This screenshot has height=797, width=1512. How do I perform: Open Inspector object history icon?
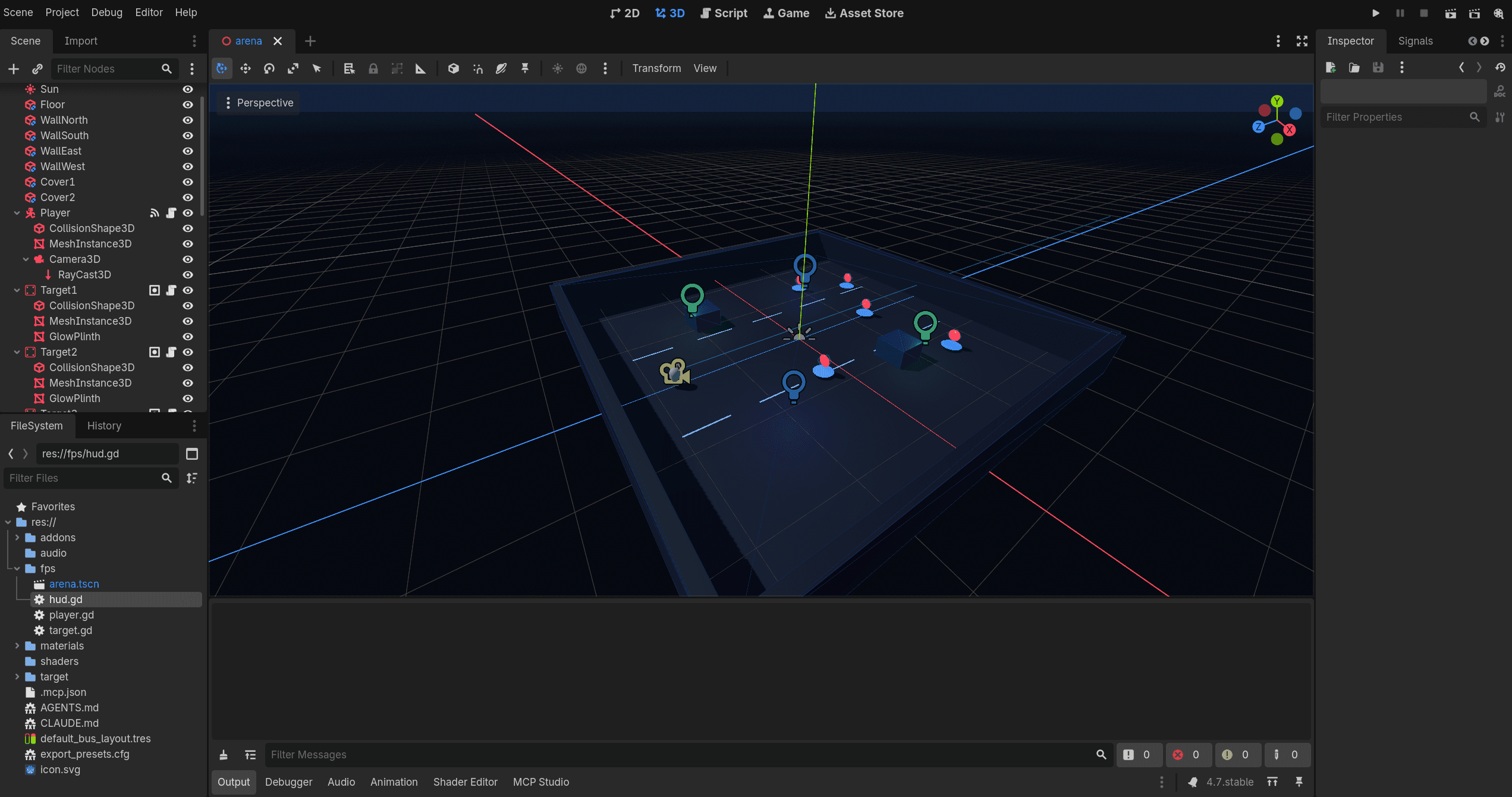click(x=1500, y=67)
